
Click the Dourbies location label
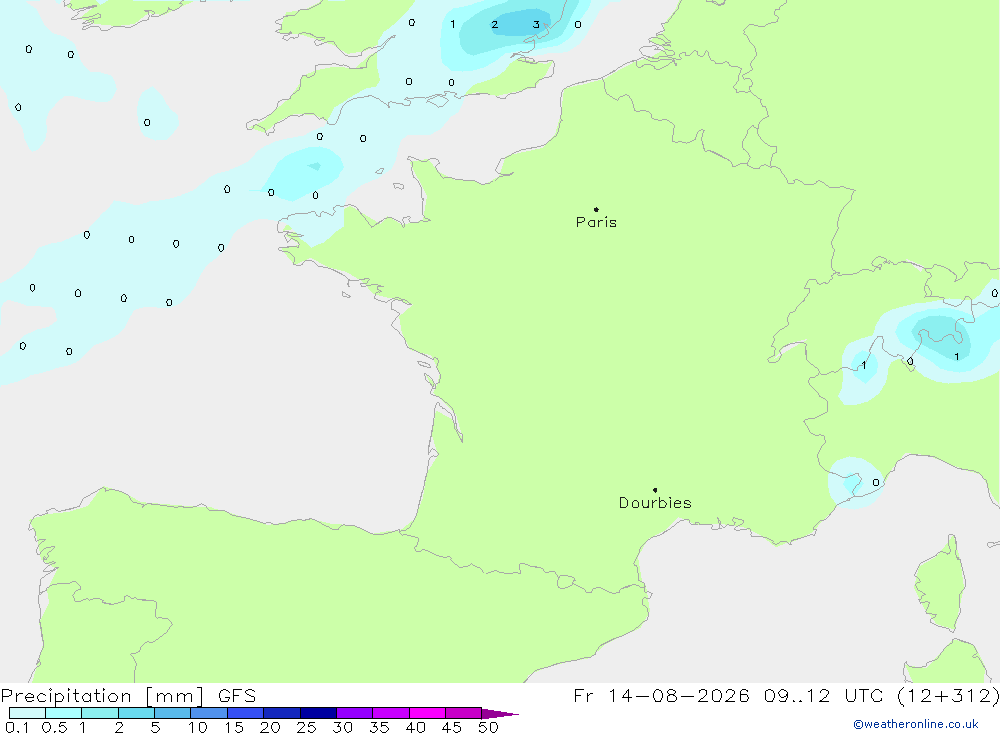(655, 503)
